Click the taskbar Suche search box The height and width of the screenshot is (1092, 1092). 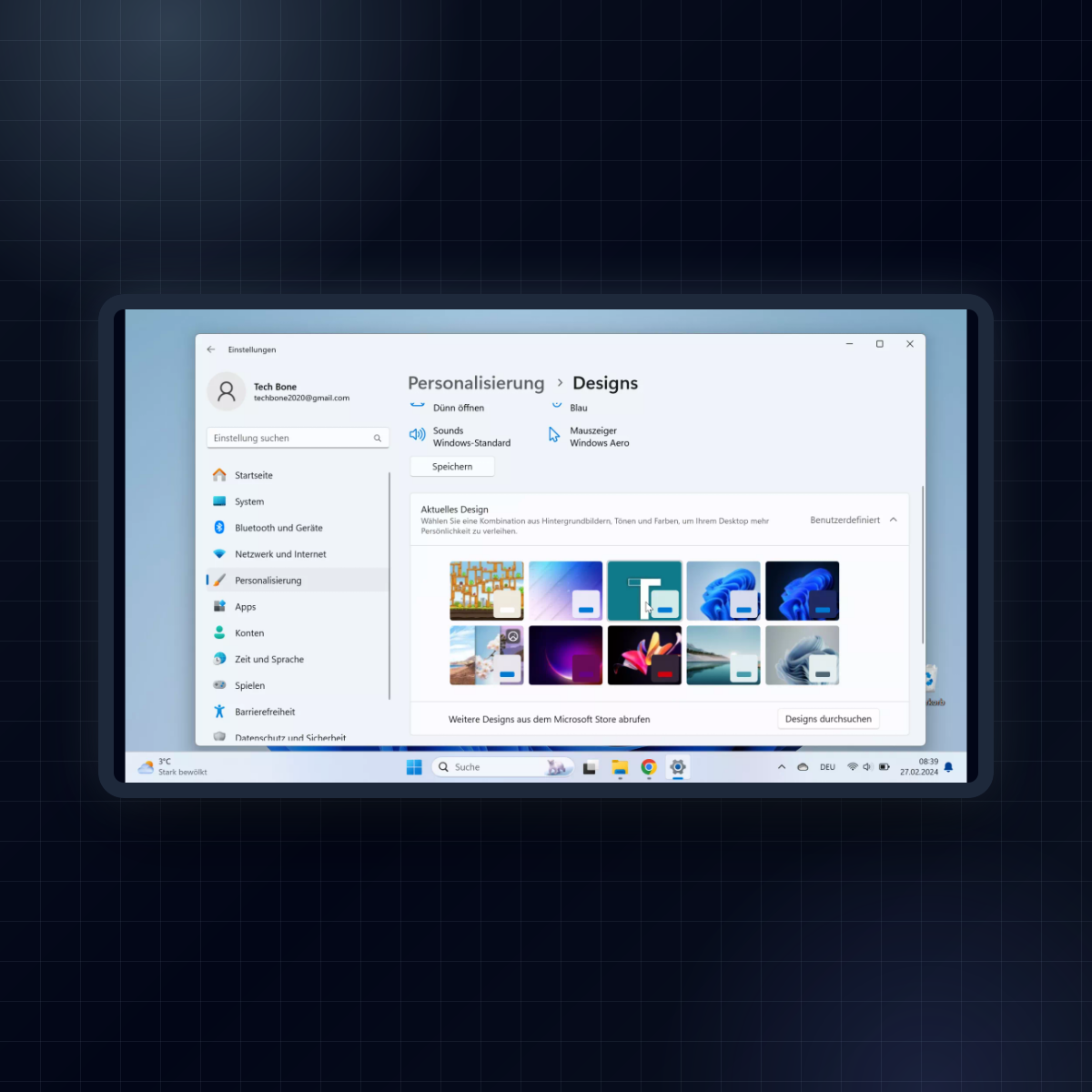click(x=502, y=767)
